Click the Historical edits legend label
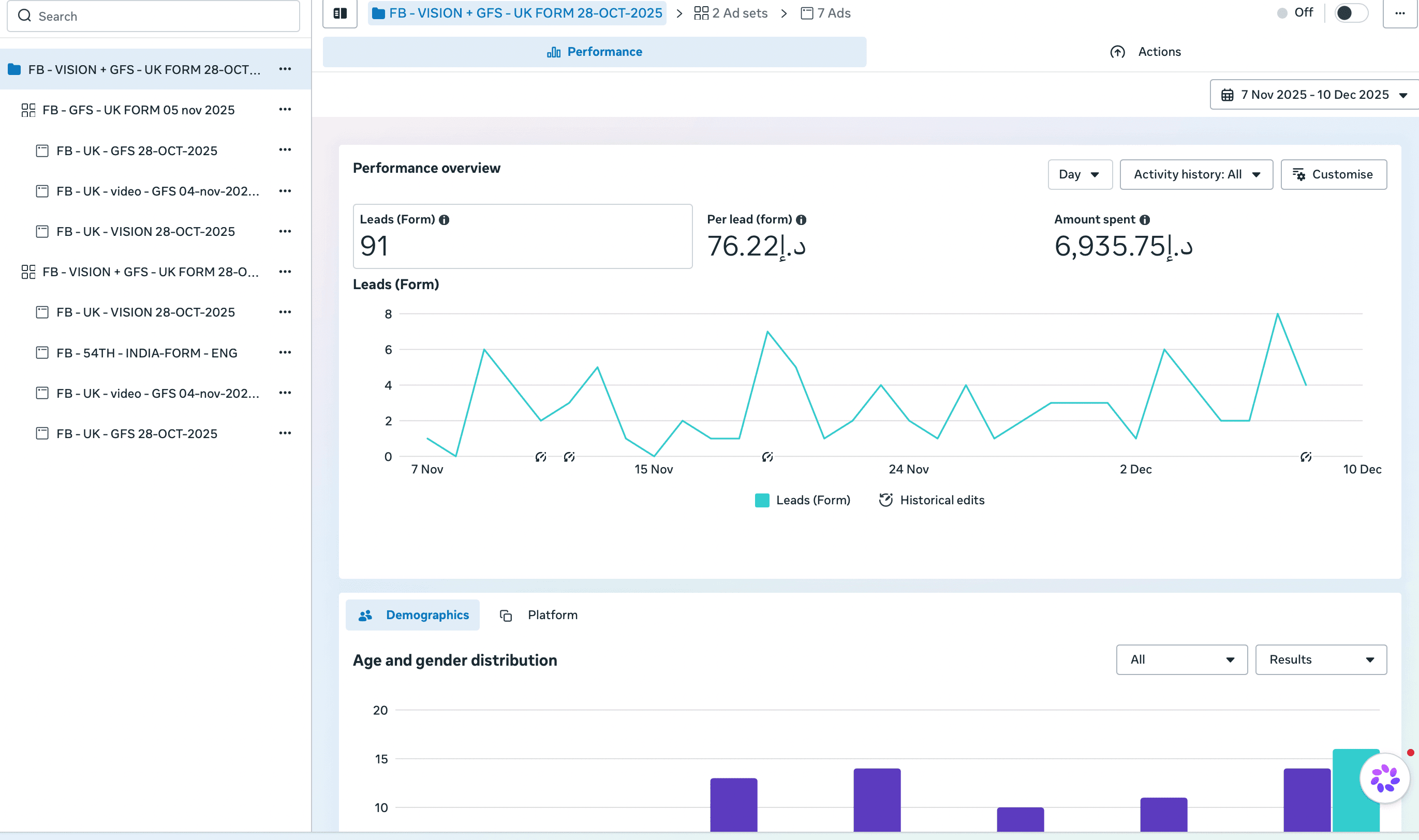This screenshot has width=1419, height=840. click(942, 500)
